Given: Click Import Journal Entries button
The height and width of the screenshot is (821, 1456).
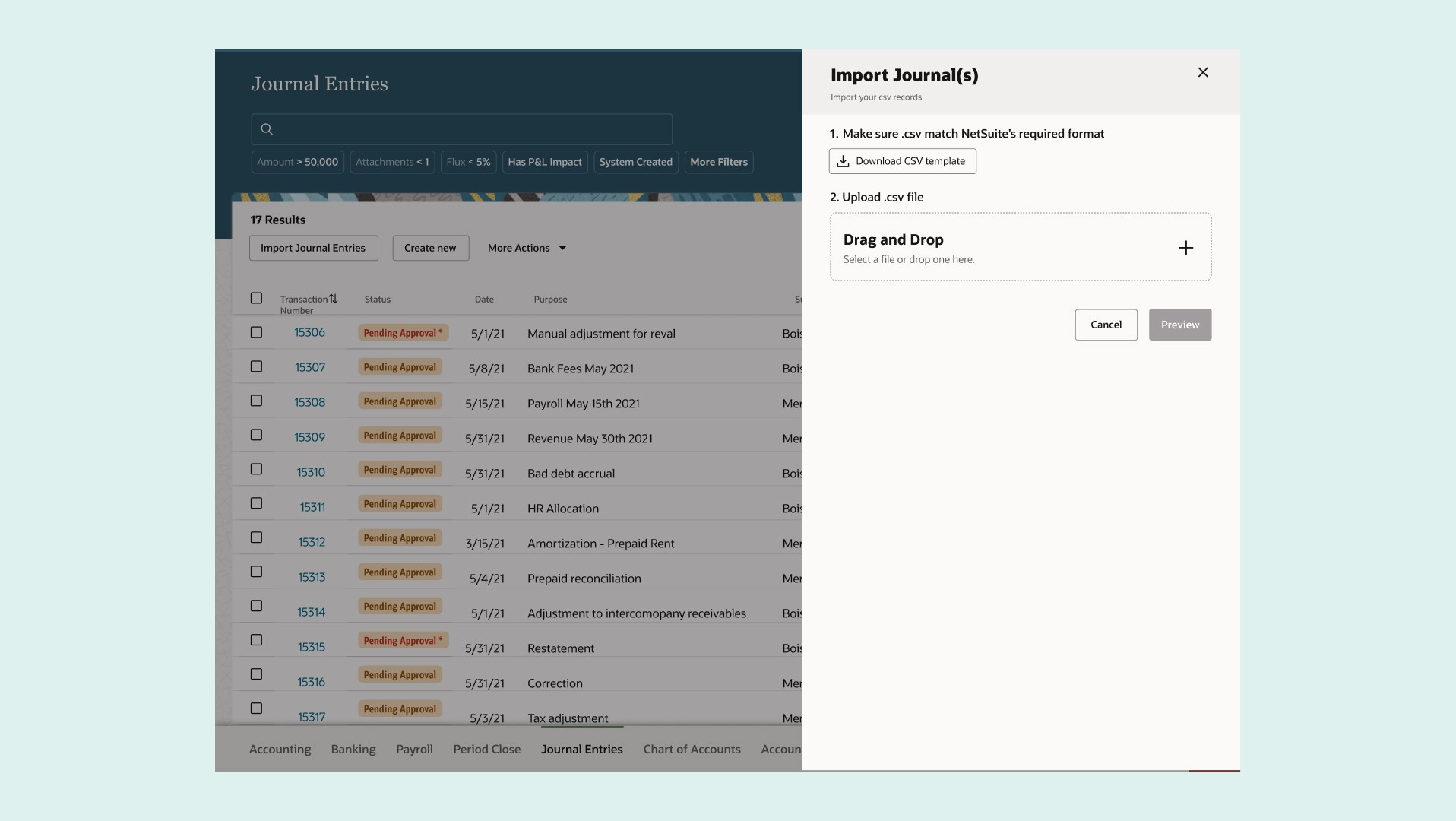Looking at the screenshot, I should pos(313,248).
